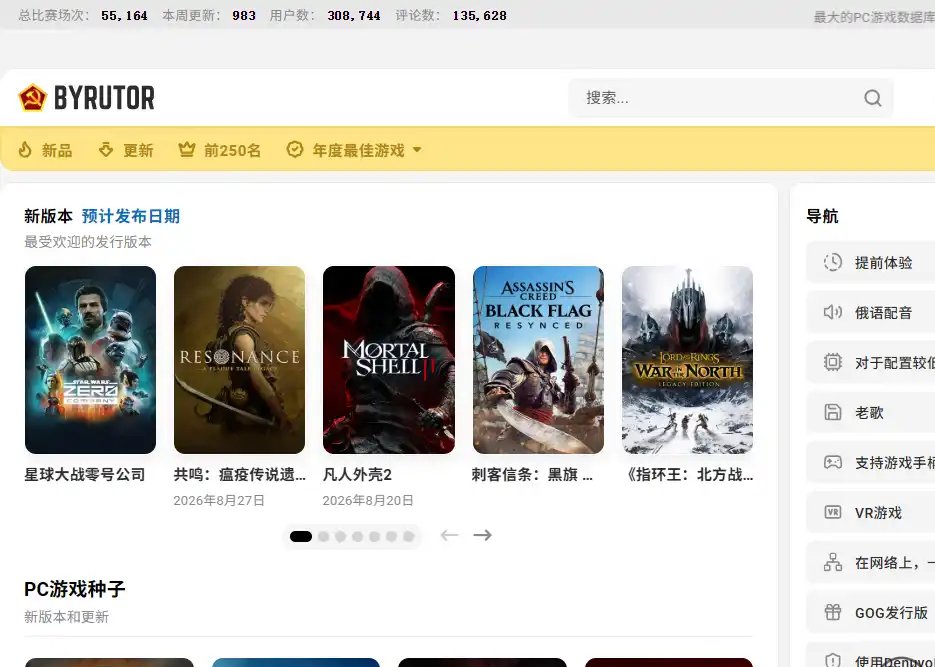Image resolution: width=935 pixels, height=667 pixels.
Task: Click the title 刺客信条：黑旗
Action: pyautogui.click(x=532, y=474)
